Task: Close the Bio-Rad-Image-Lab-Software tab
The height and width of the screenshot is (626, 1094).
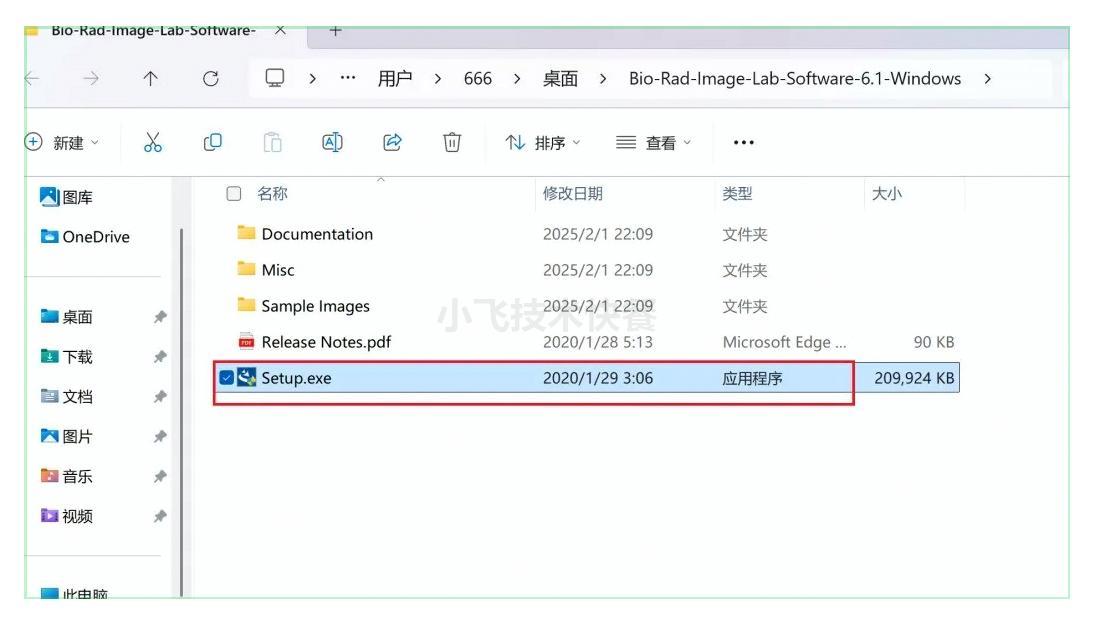Action: [280, 31]
